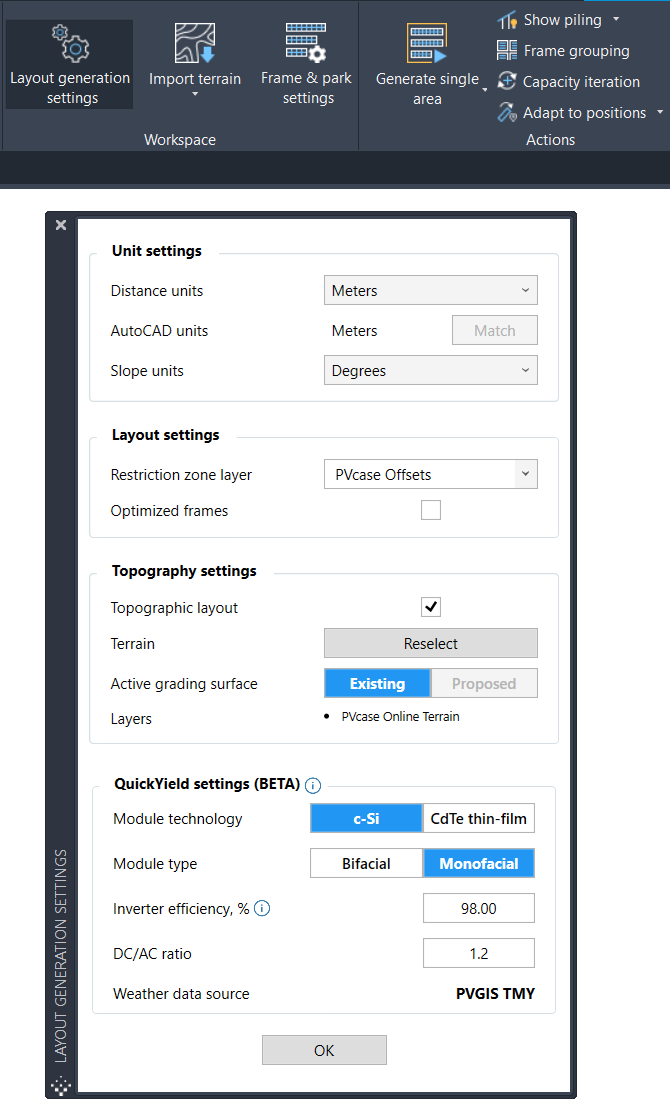Click the Generate single area icon
The width and height of the screenshot is (670, 1115).
[427, 45]
